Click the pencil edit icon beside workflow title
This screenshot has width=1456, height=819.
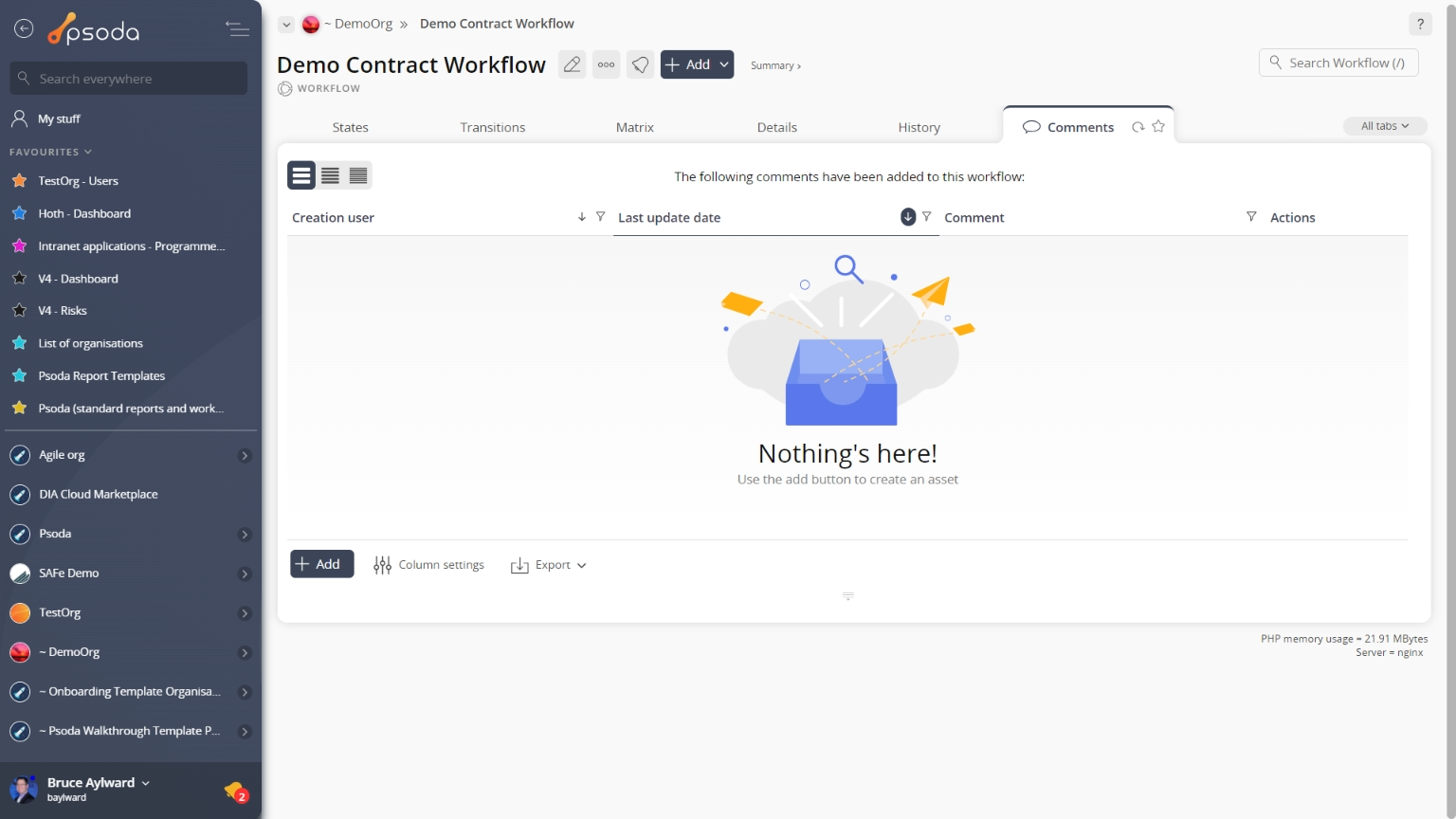pyautogui.click(x=572, y=64)
